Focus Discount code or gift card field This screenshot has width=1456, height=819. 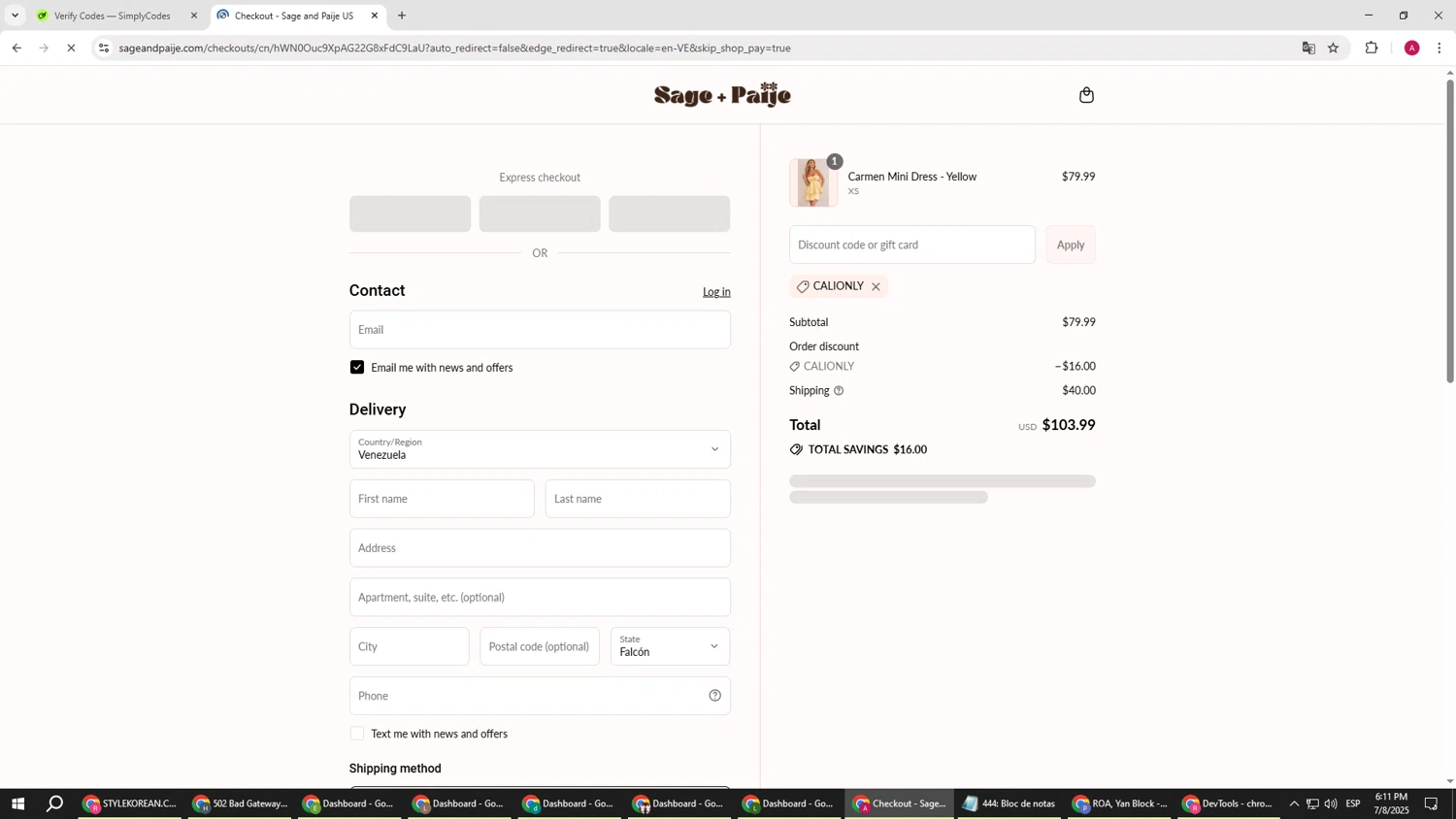pyautogui.click(x=912, y=245)
